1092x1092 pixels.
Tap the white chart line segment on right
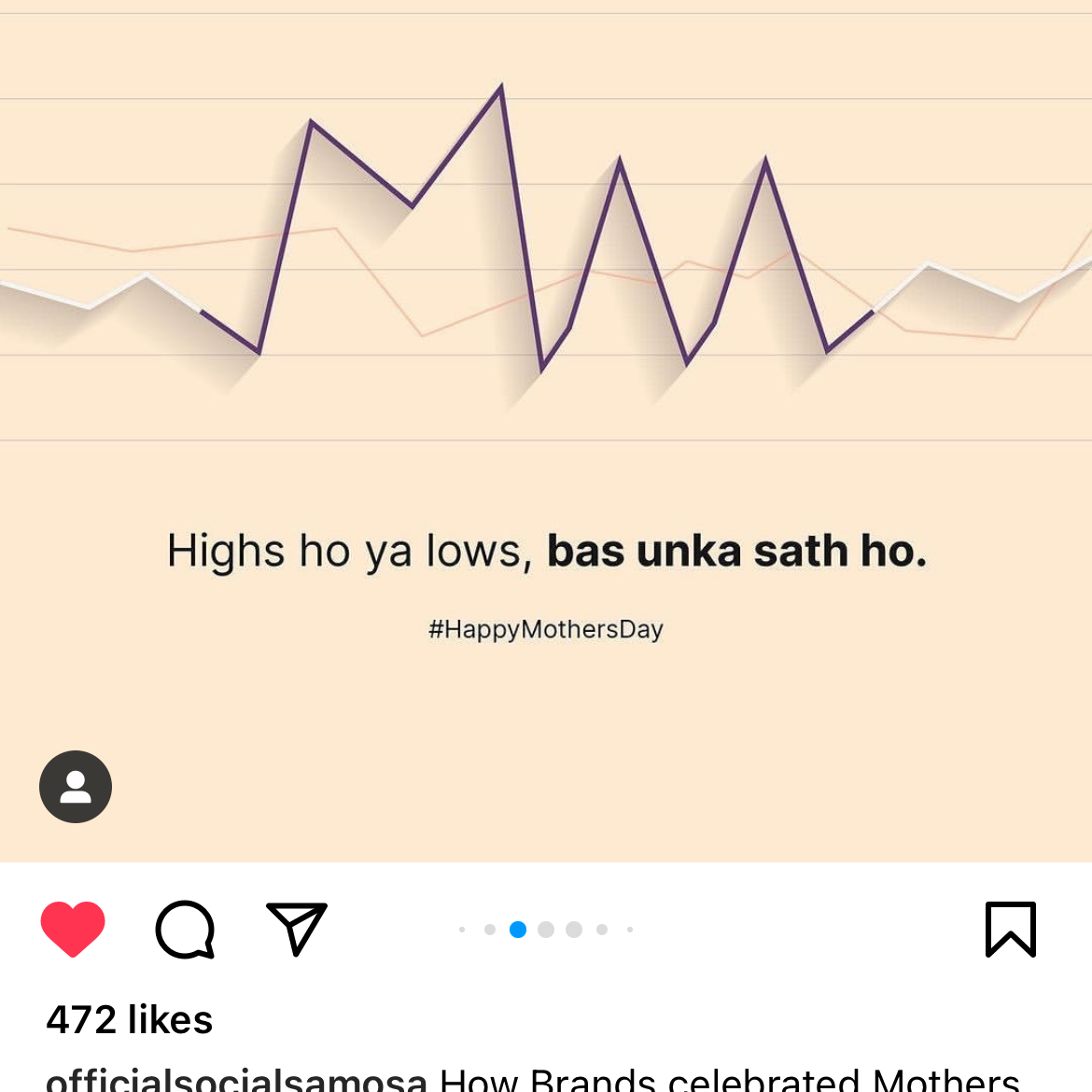(982, 284)
